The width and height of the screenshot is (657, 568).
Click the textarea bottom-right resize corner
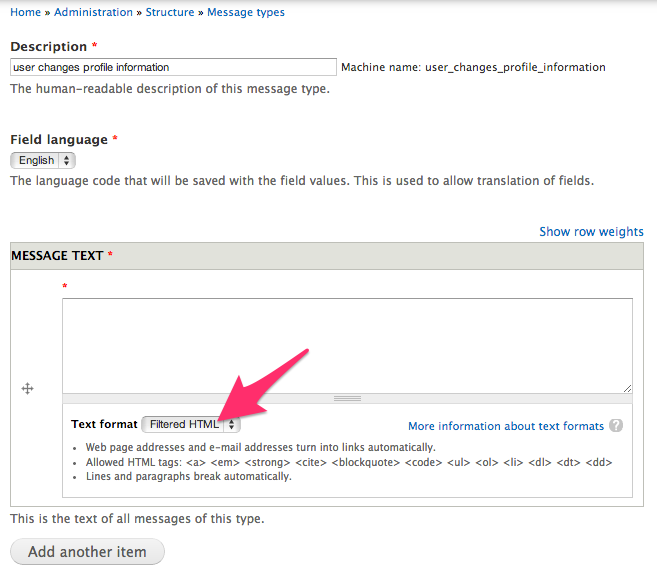point(627,387)
